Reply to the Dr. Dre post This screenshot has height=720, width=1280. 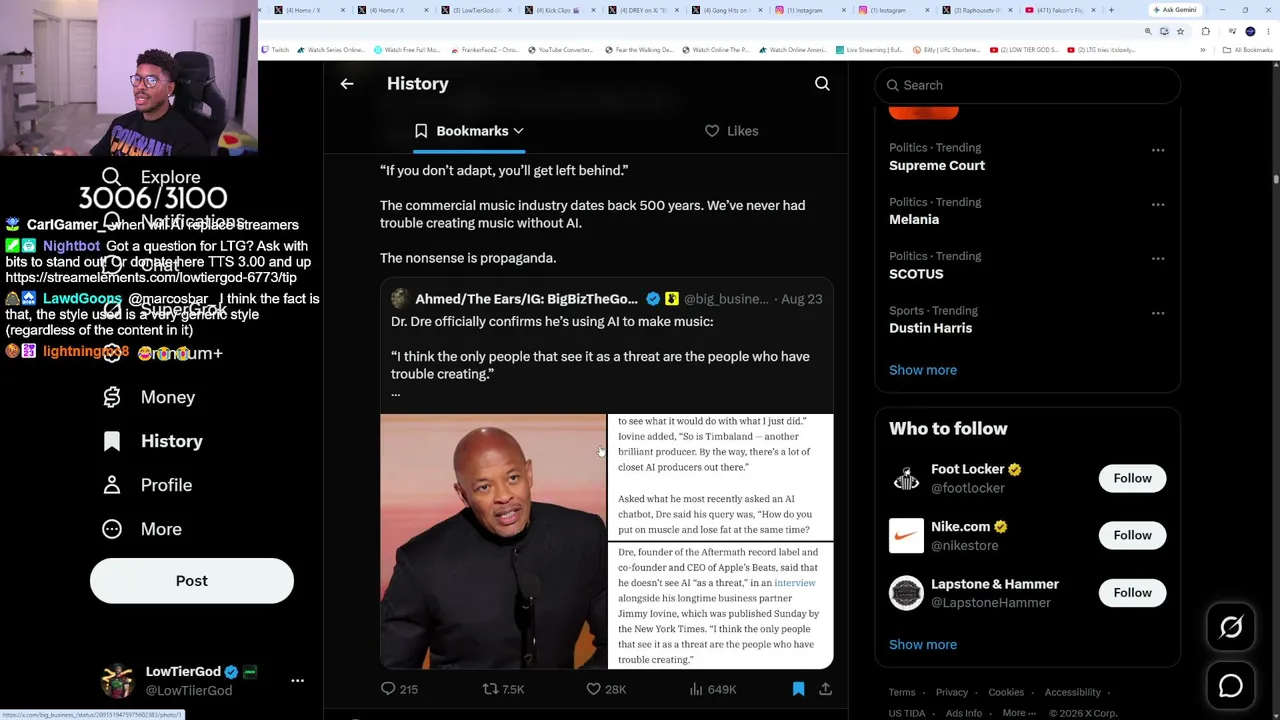point(389,689)
